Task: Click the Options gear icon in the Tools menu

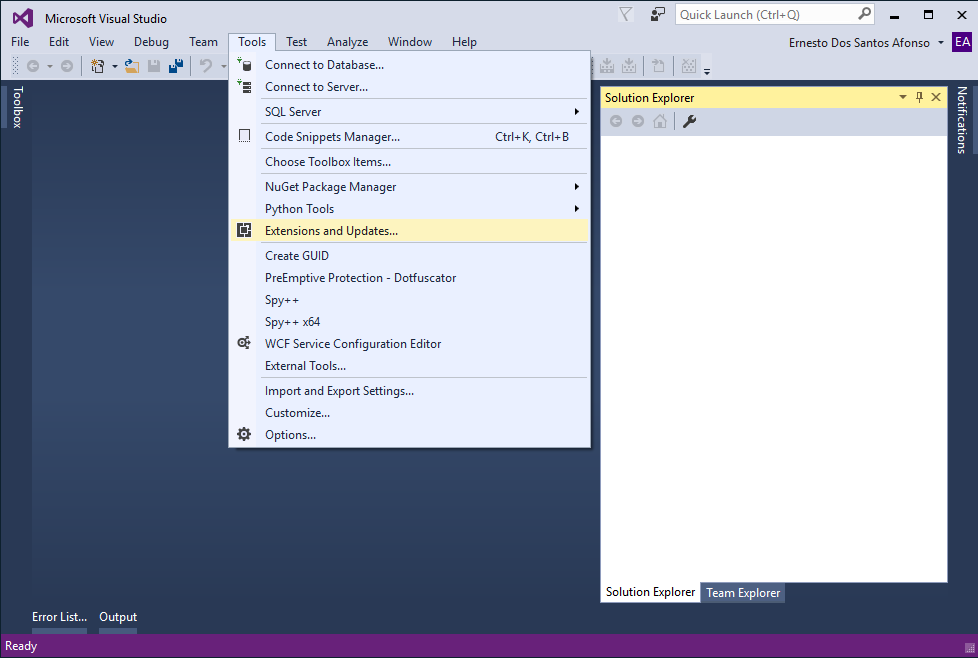Action: coord(244,434)
